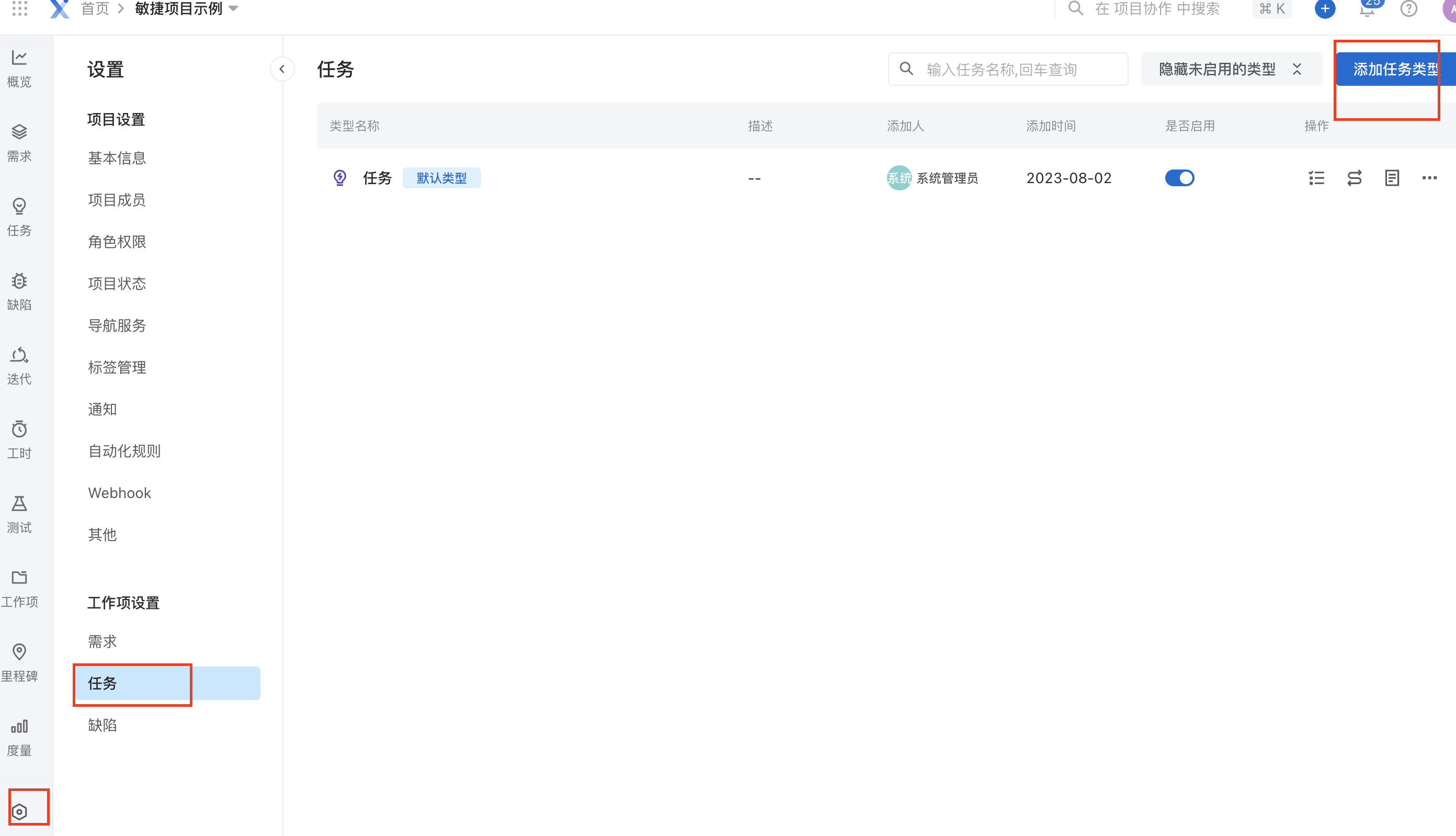
Task: Clear the 隐藏未启用的类型 filter
Action: tap(1297, 70)
